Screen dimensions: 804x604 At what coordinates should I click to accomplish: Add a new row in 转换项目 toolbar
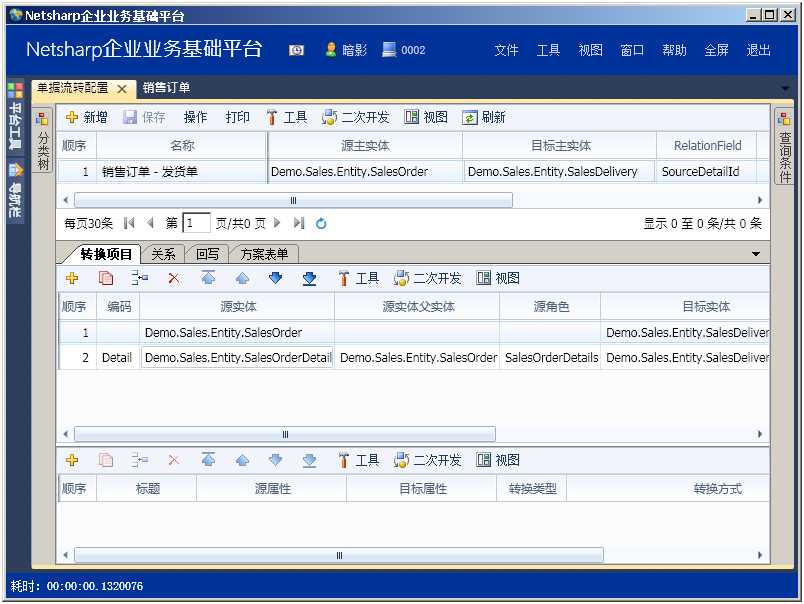click(72, 278)
